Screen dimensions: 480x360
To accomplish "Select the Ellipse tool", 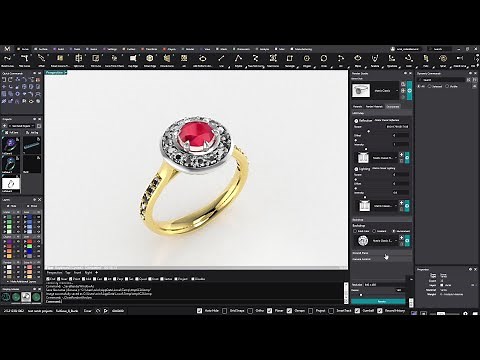I will 358,60.
